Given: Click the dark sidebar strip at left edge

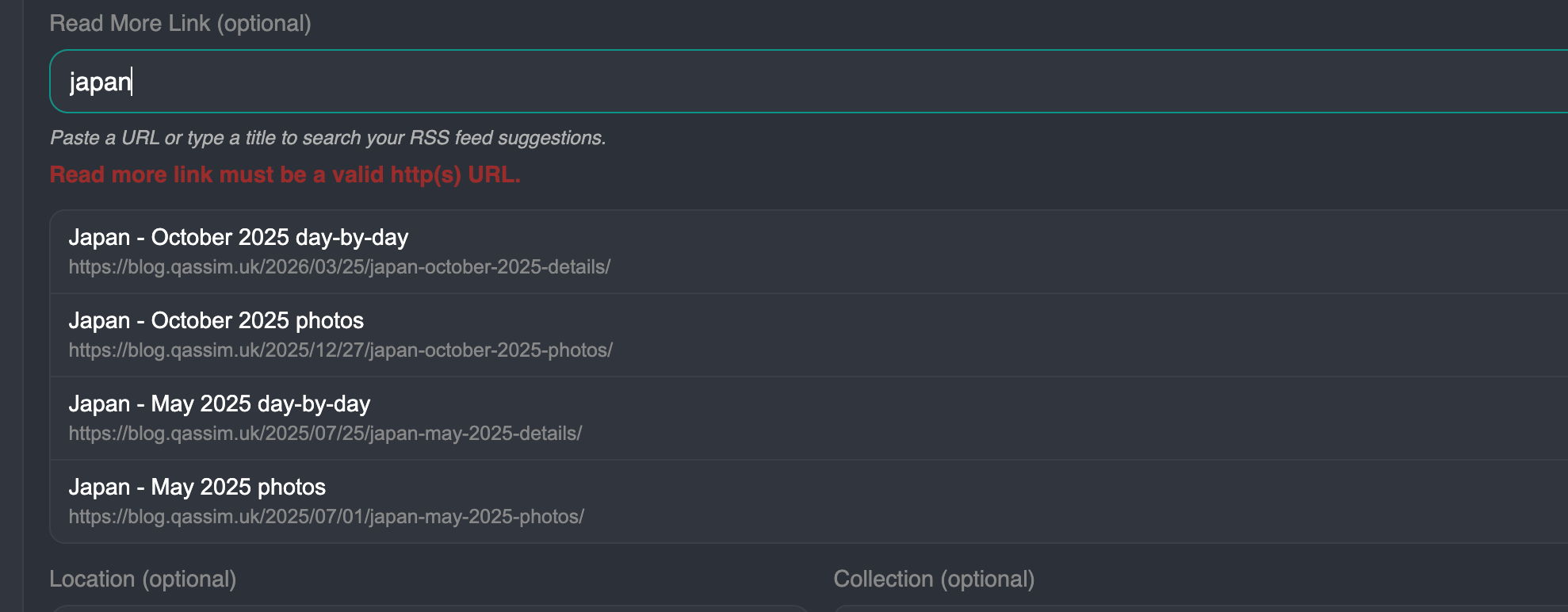Looking at the screenshot, I should [11, 317].
